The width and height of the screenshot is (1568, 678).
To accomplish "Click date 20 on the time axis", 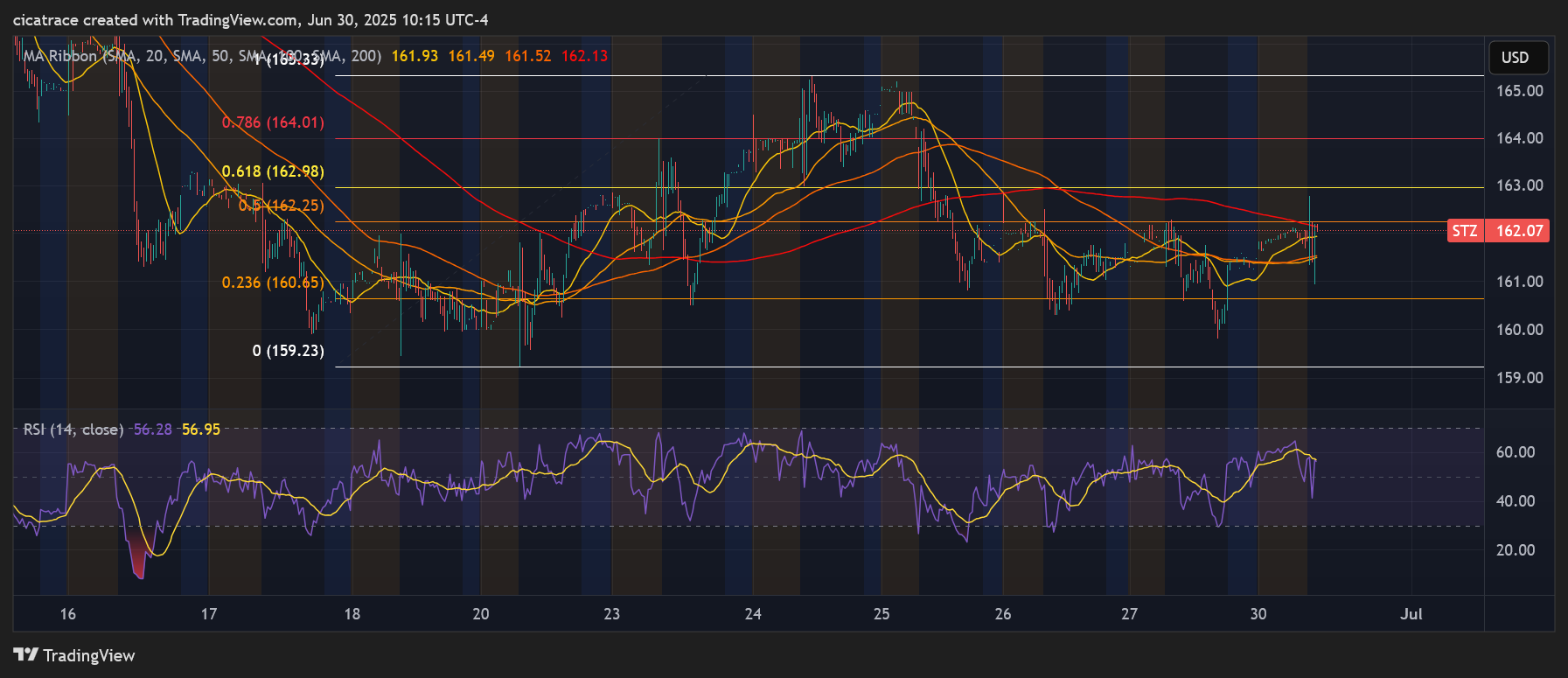I will pos(481,614).
